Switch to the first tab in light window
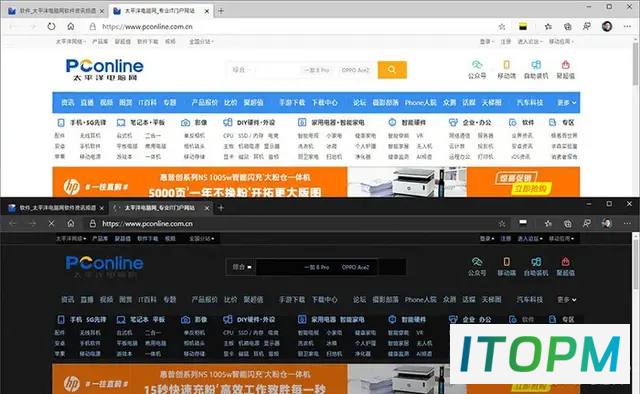Screen dimensions: 640x394 click(56, 11)
